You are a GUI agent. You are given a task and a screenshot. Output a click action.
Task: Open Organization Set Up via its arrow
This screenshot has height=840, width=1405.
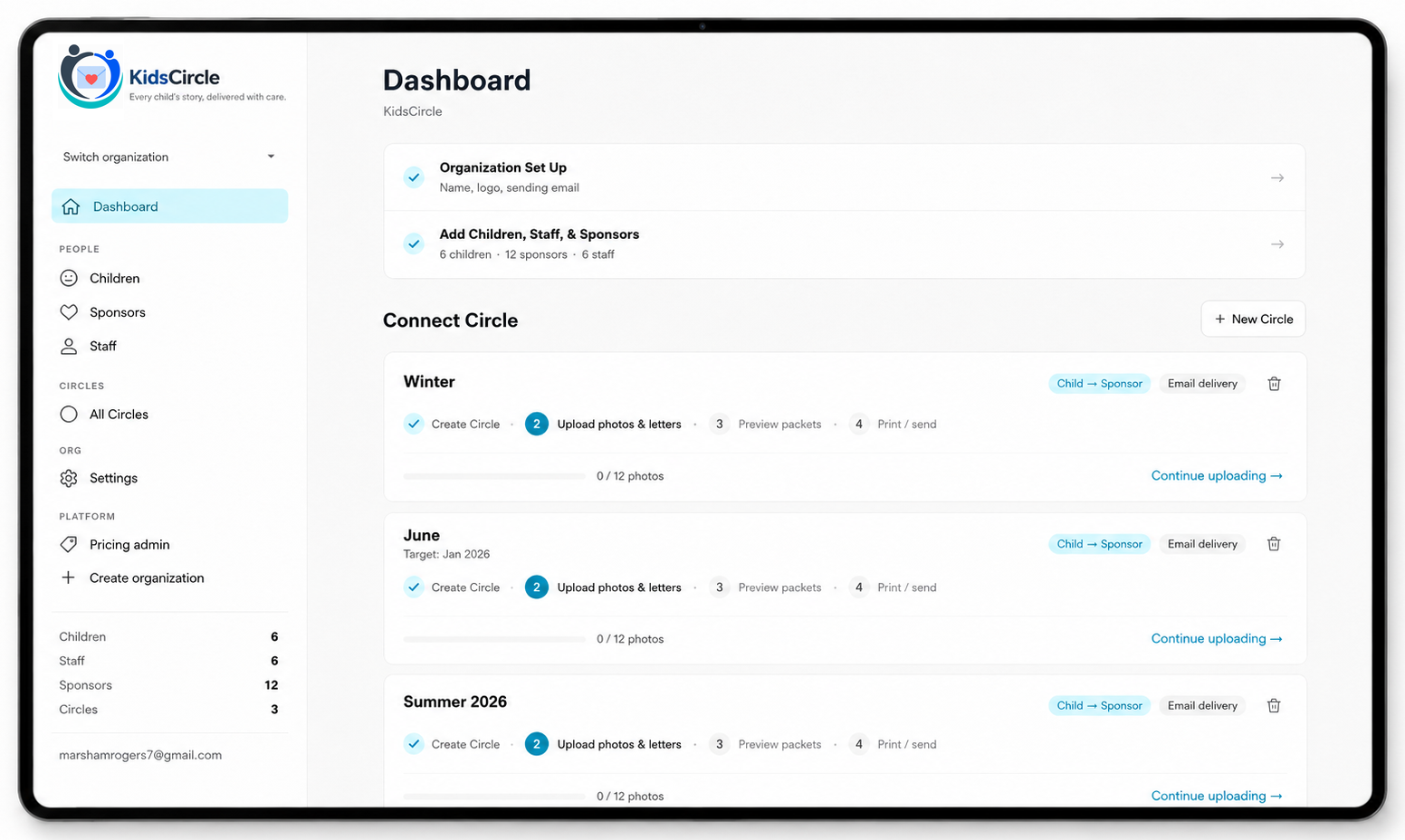[1277, 177]
